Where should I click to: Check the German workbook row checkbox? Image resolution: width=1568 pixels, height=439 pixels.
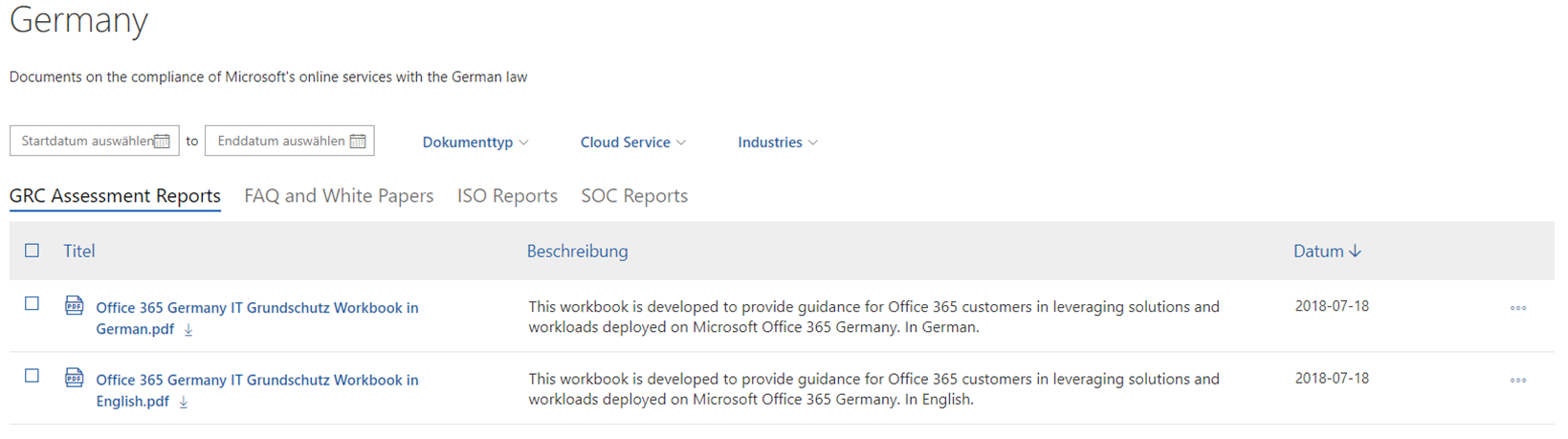[x=32, y=303]
